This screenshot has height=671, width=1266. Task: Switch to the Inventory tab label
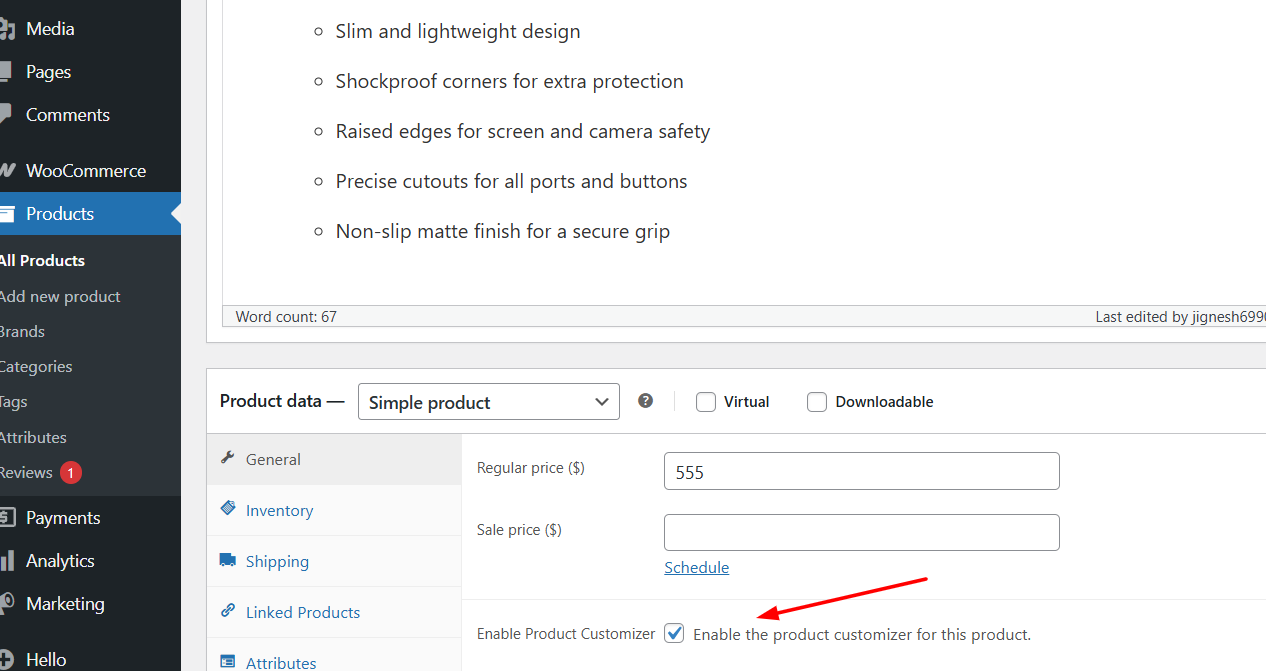click(x=279, y=510)
